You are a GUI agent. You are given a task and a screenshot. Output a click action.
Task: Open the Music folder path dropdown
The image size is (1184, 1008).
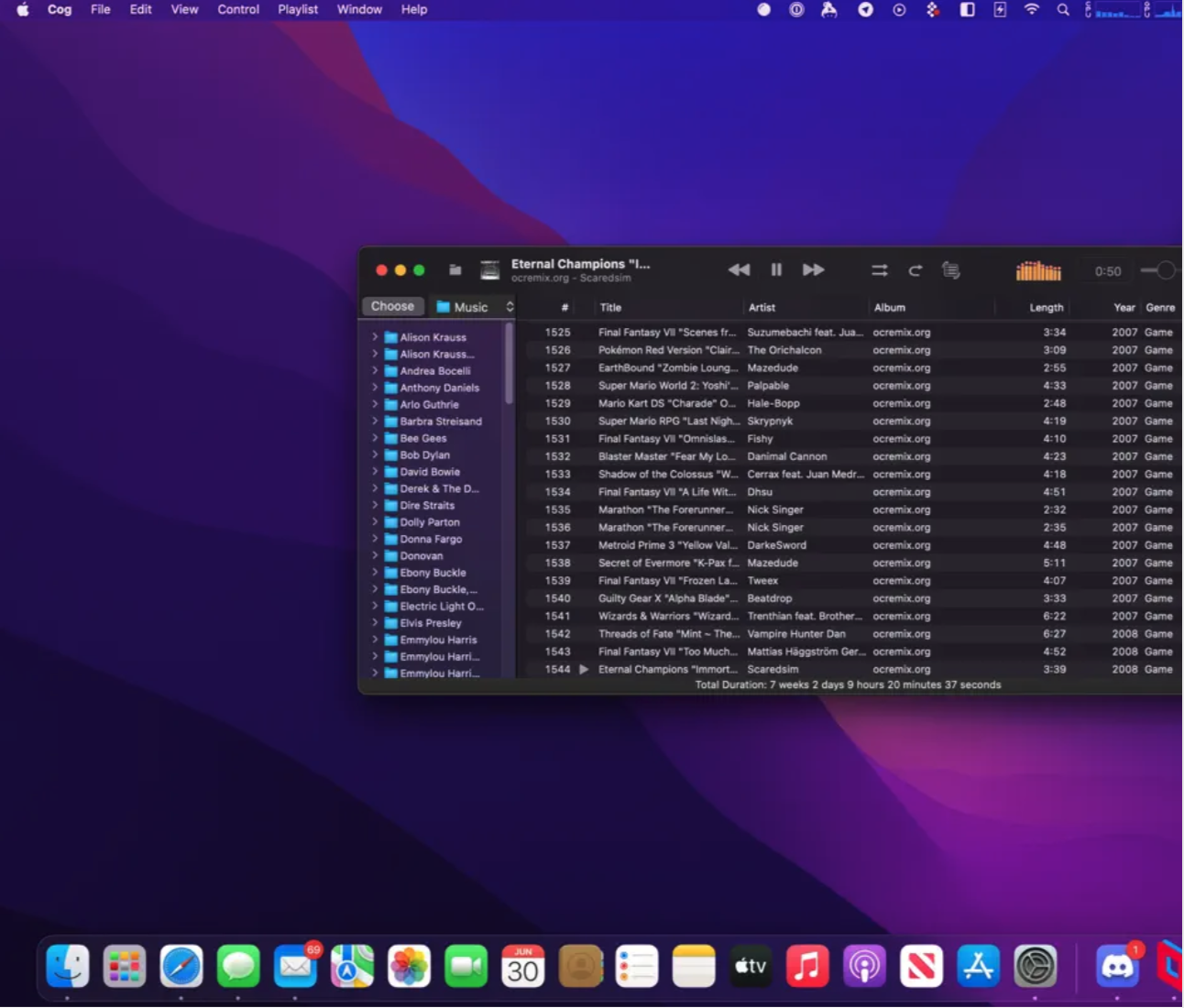[x=475, y=307]
